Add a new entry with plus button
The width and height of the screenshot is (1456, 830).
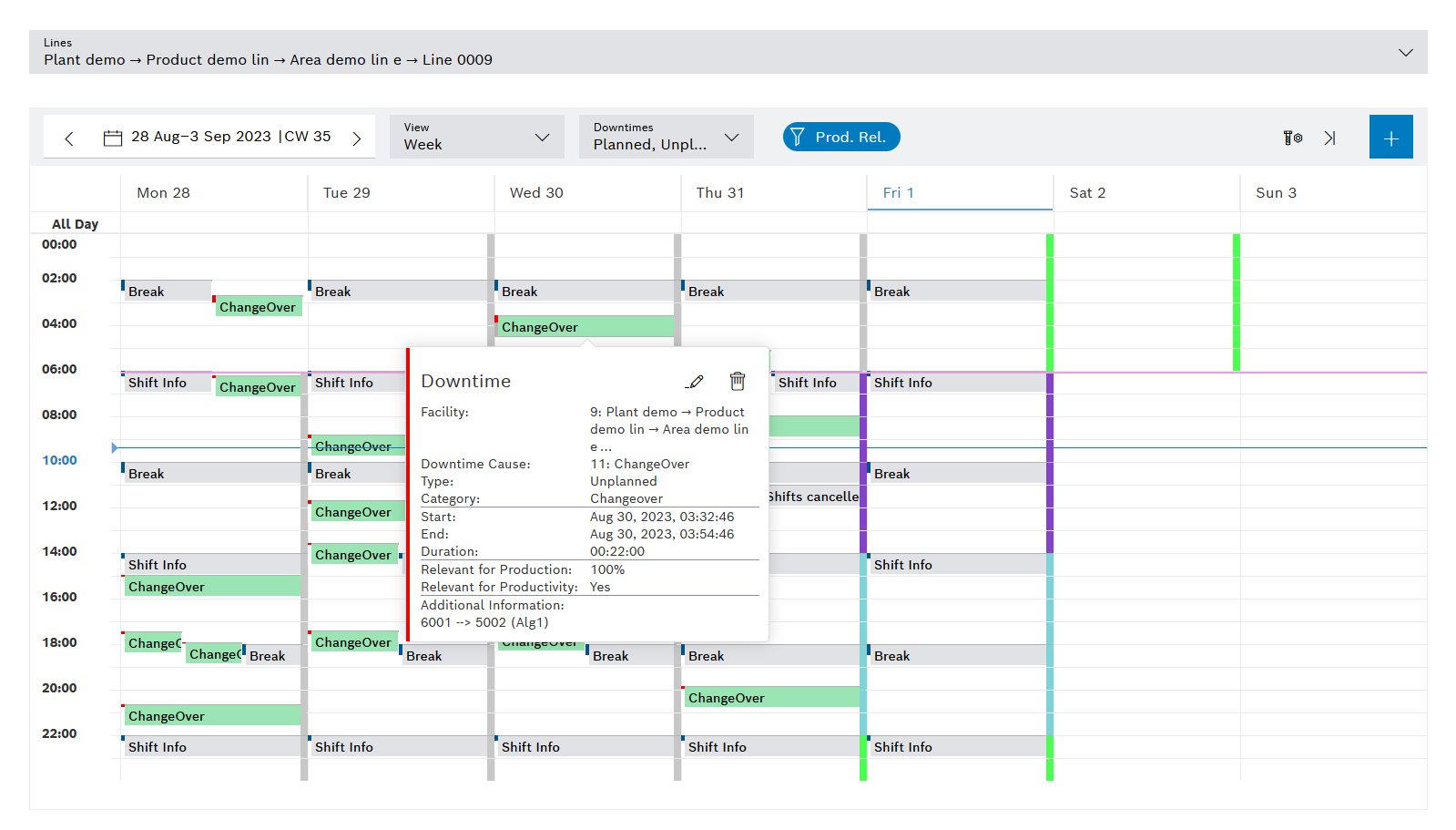1390,138
